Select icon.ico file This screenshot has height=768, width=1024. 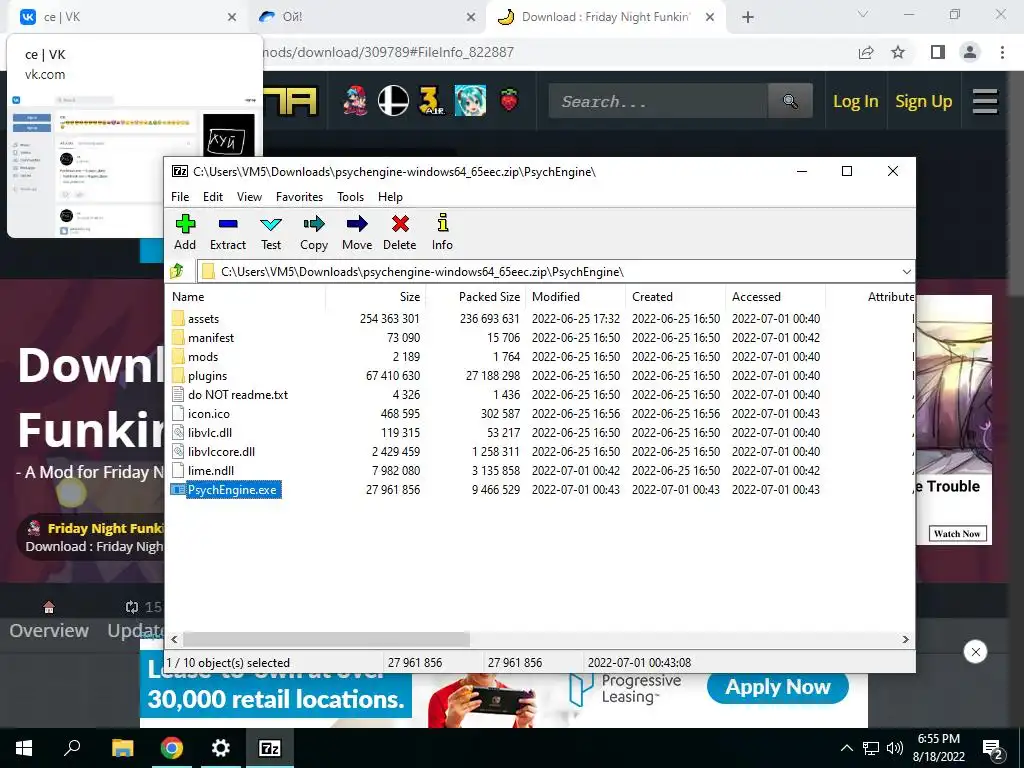(x=208, y=413)
